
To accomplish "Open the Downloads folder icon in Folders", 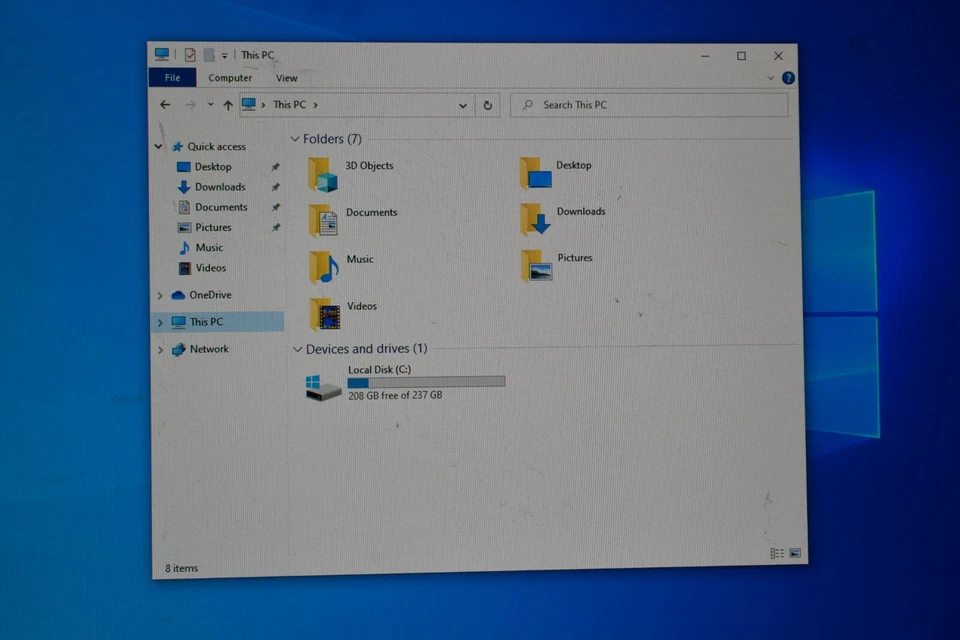I will coord(536,220).
